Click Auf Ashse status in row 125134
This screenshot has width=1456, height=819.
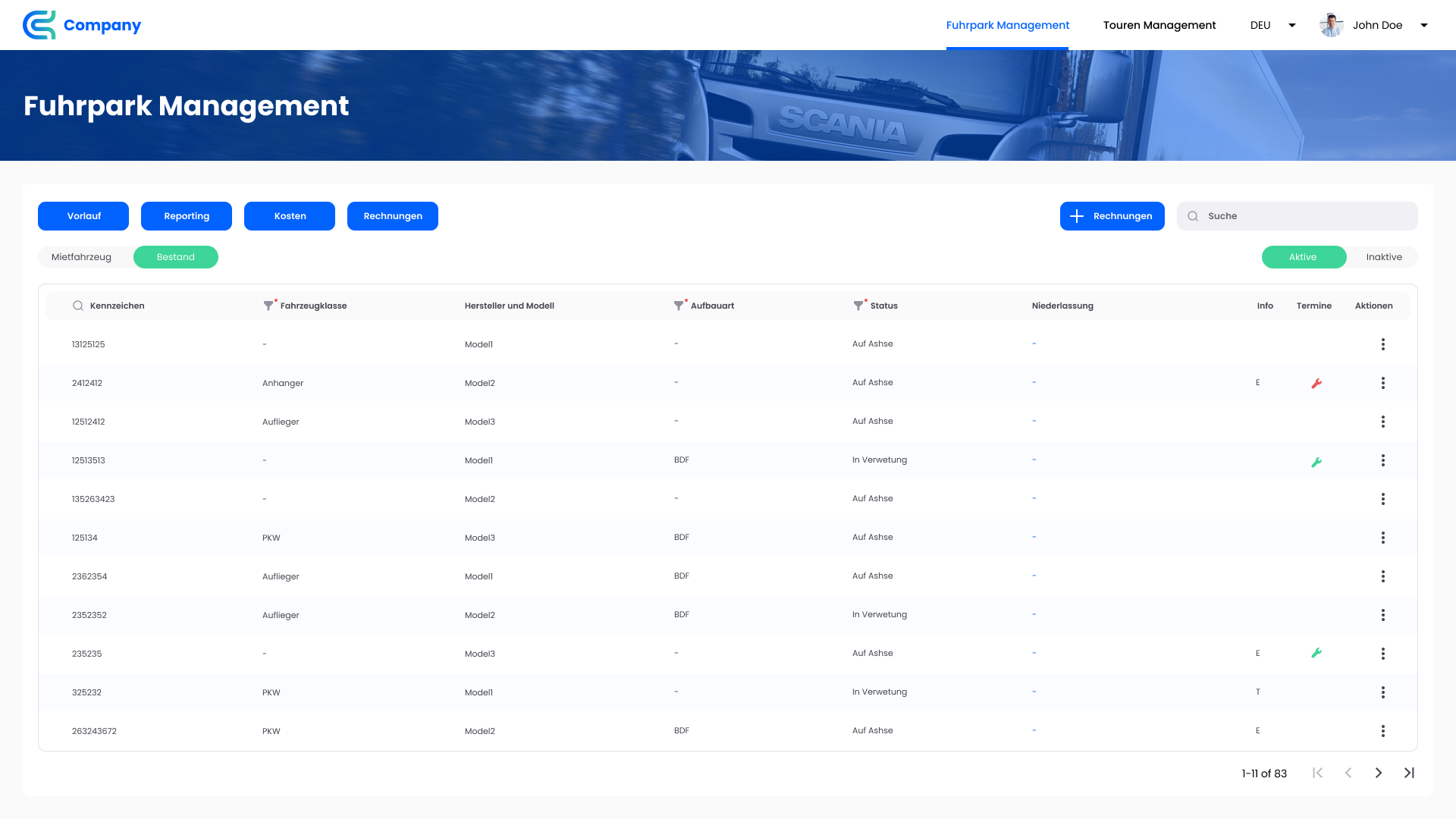pos(873,537)
